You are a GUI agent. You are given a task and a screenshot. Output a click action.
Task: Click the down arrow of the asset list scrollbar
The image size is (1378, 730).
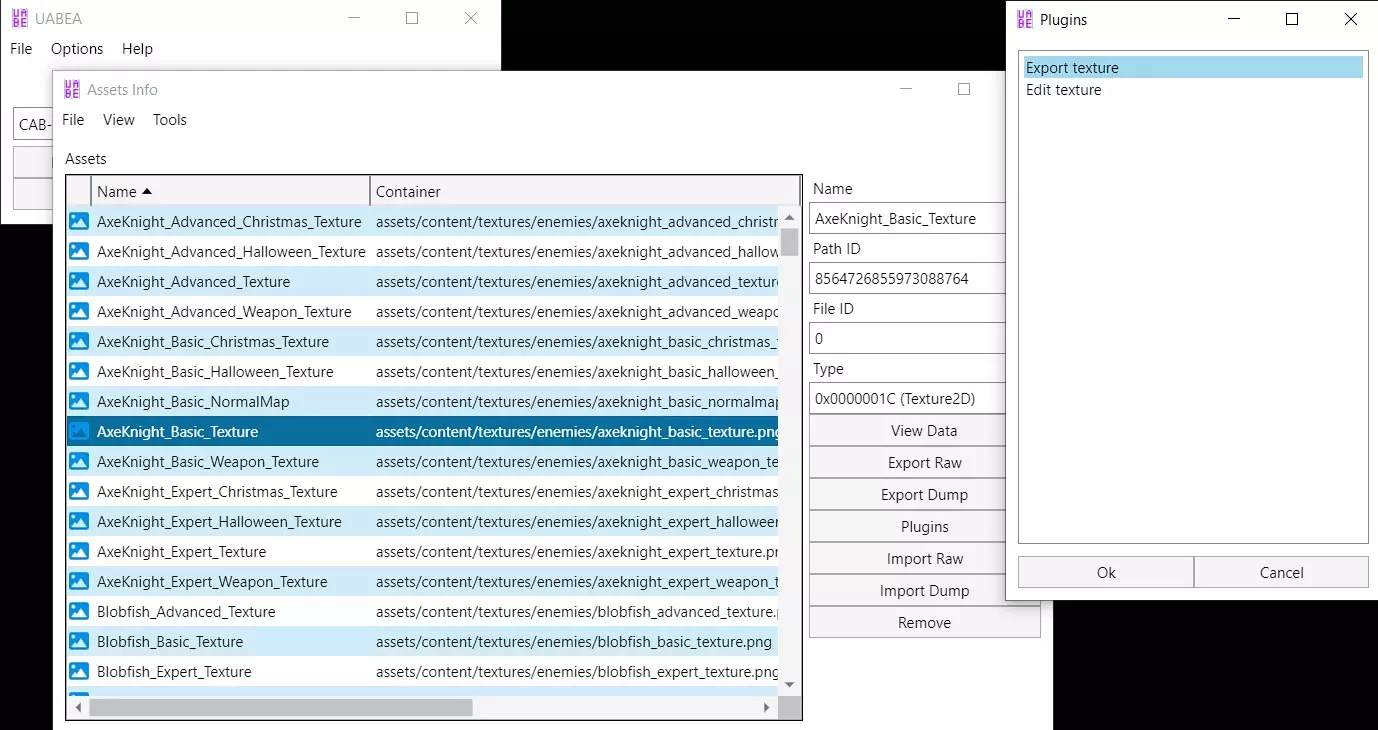tap(789, 685)
